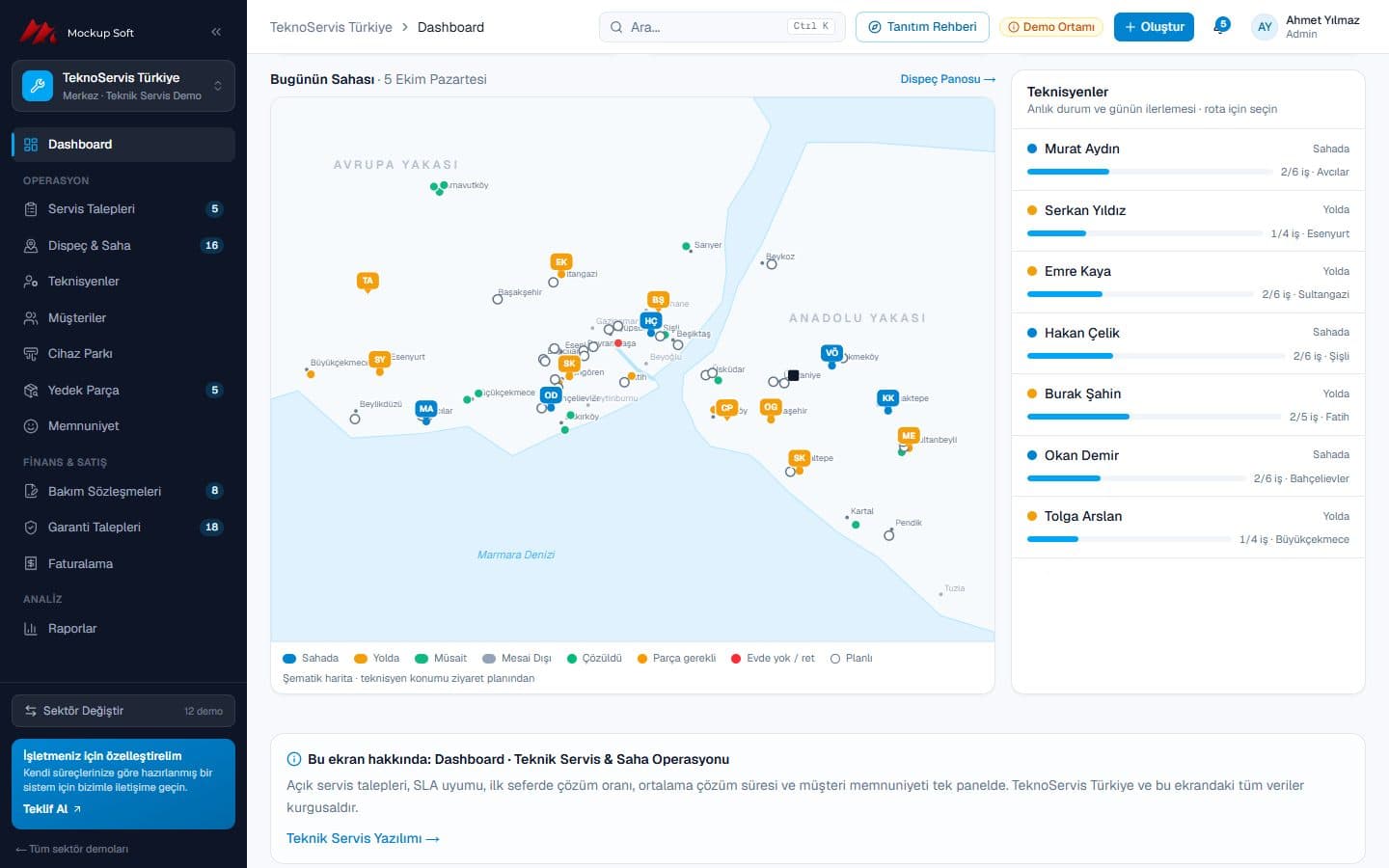Click the EK technician map marker
Viewport: 1389px width, 868px height.
[x=561, y=261]
